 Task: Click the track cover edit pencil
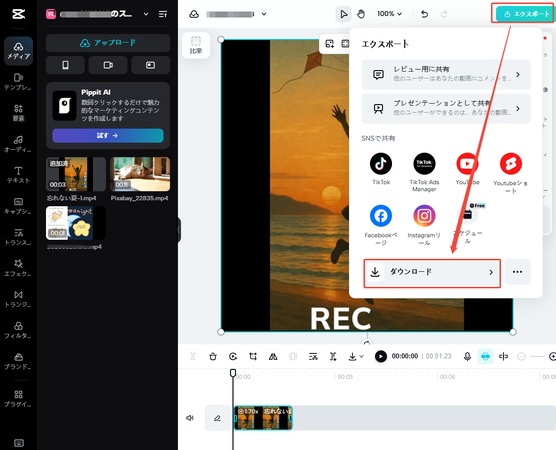(x=217, y=418)
